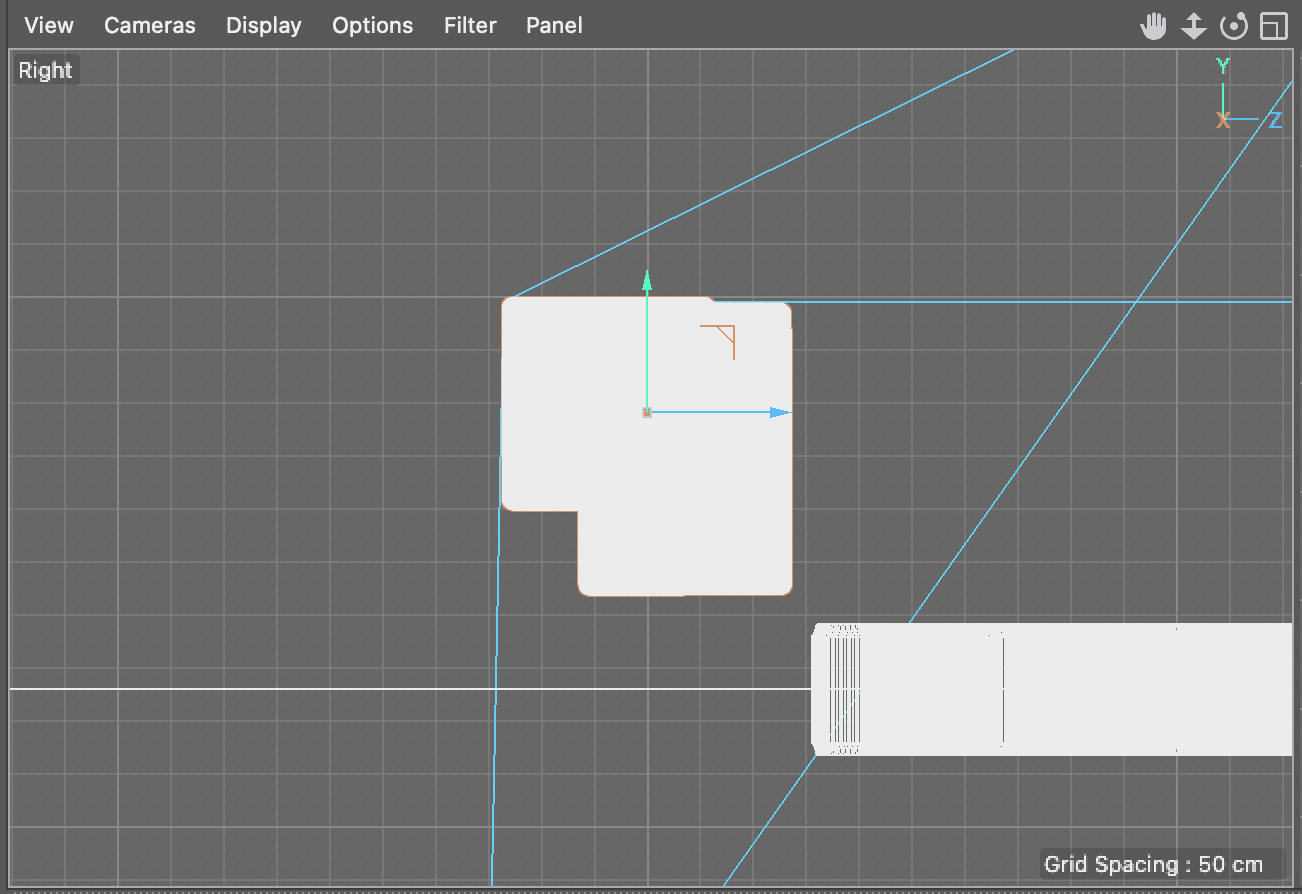
Task: Click the Rotate camera icon
Action: pyautogui.click(x=1233, y=25)
